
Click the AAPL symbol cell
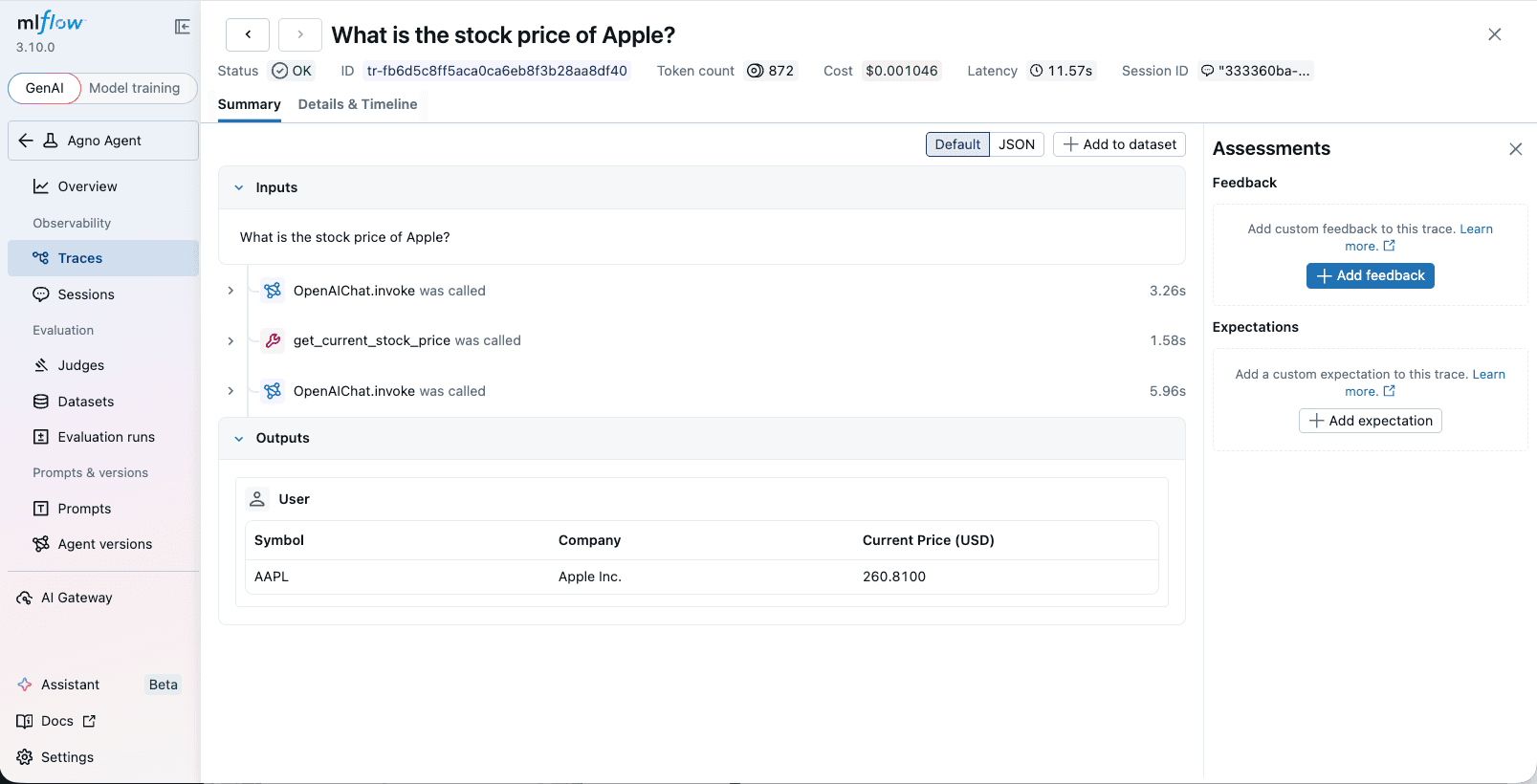(272, 577)
